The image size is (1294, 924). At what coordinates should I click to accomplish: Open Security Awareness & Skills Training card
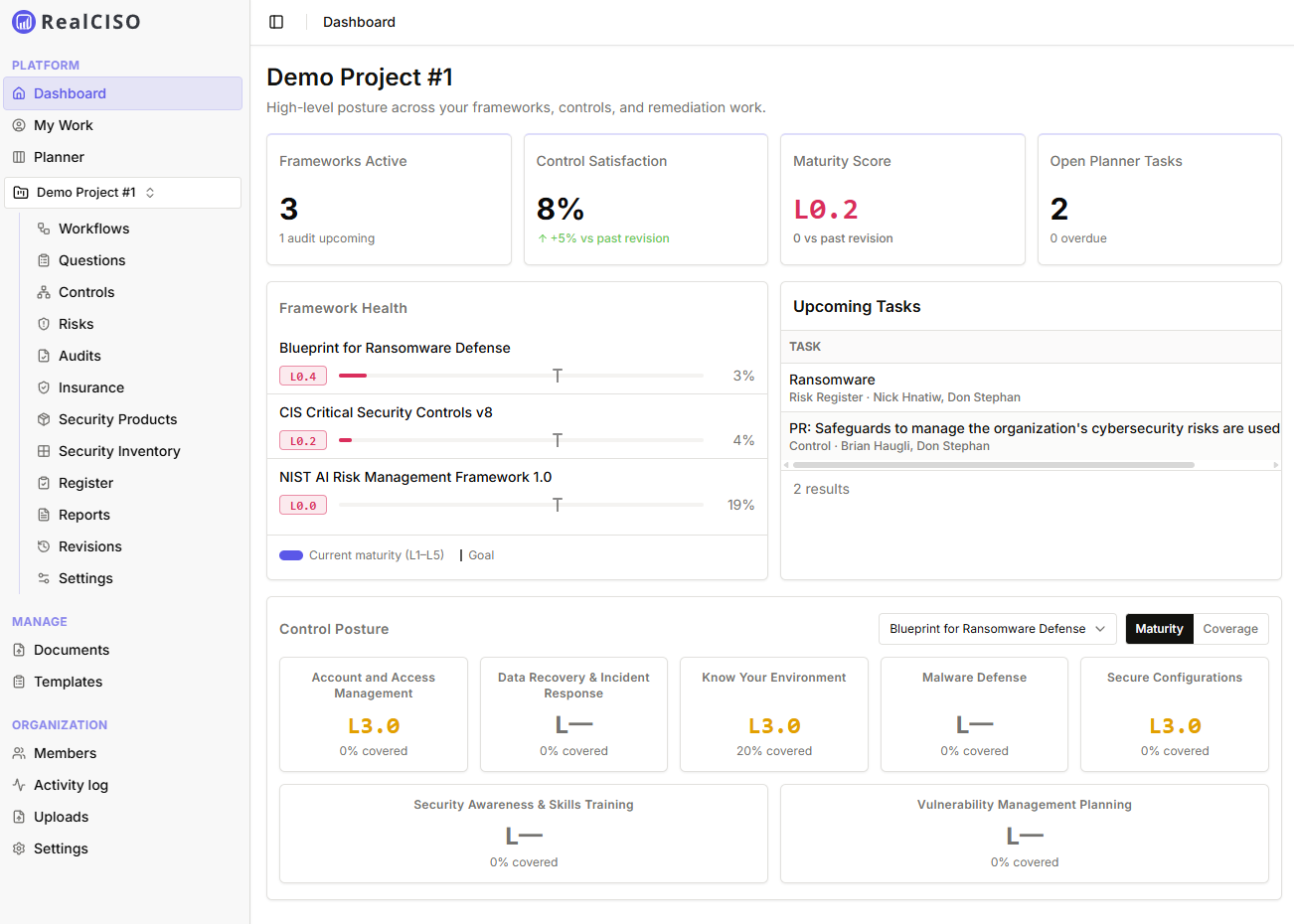524,834
